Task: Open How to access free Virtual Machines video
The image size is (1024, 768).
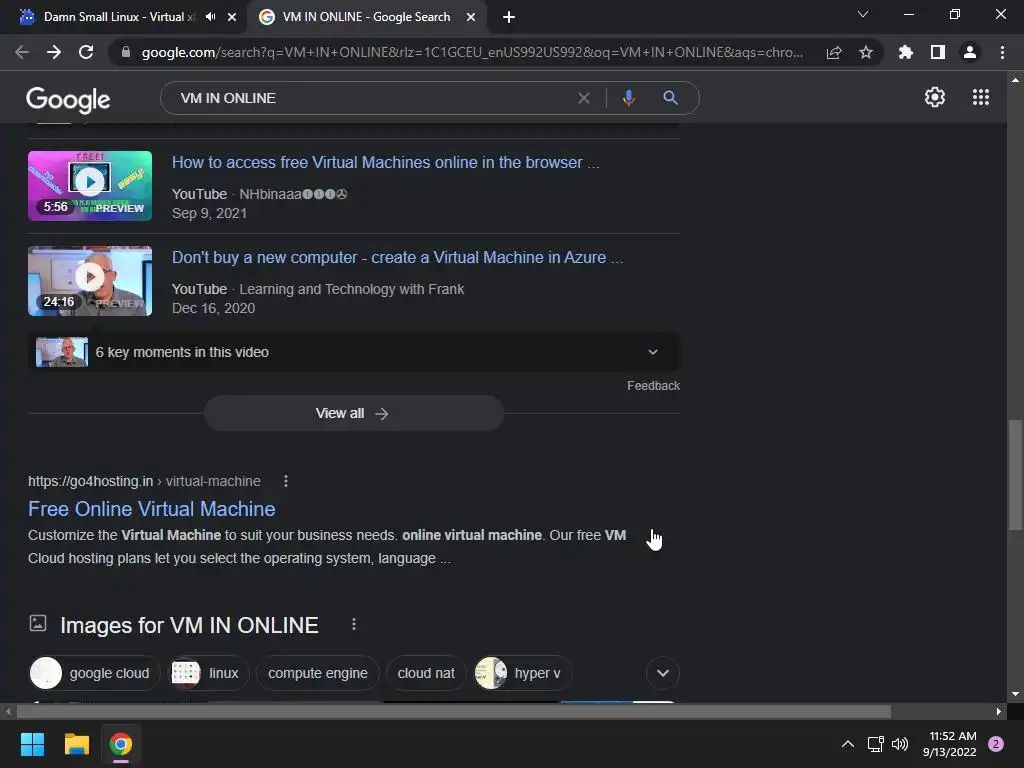Action: [x=385, y=163]
